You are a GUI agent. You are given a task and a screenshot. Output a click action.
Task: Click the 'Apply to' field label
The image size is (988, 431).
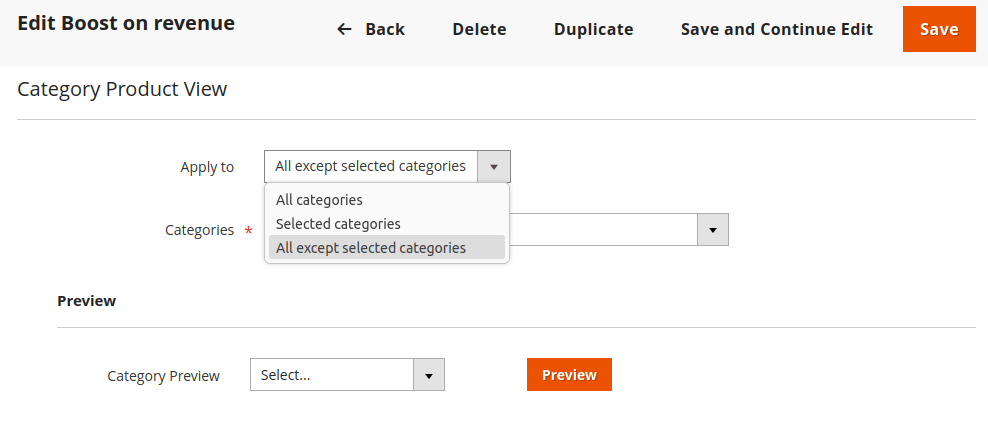click(207, 167)
